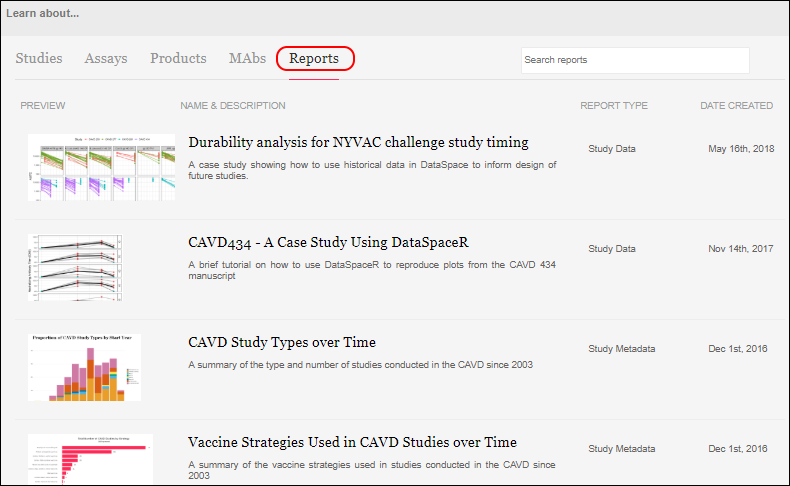Click the DATE CREATED column header
The width and height of the screenshot is (790, 486).
(737, 106)
